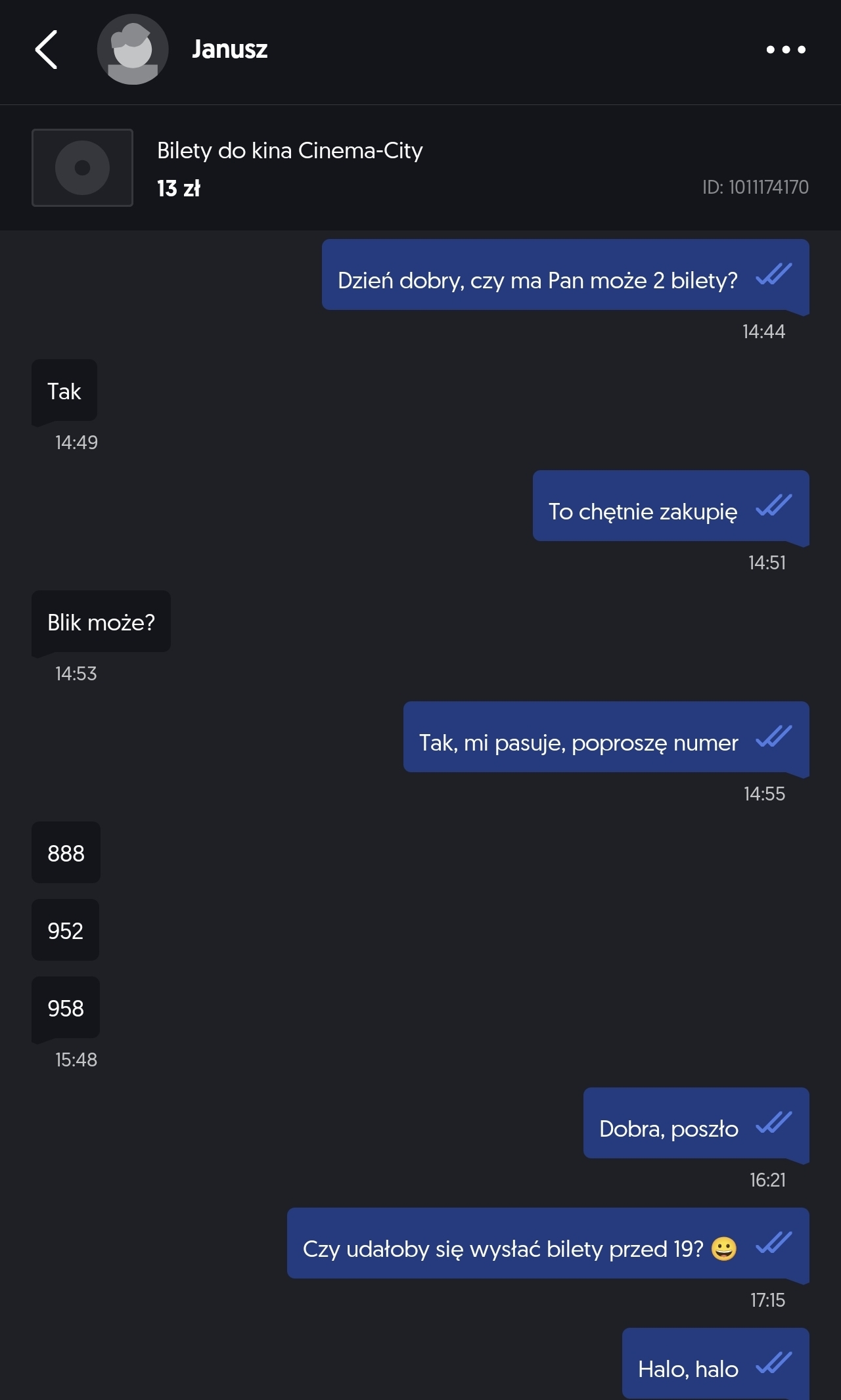
Task: Tap the '952' message bubble
Action: (x=65, y=930)
